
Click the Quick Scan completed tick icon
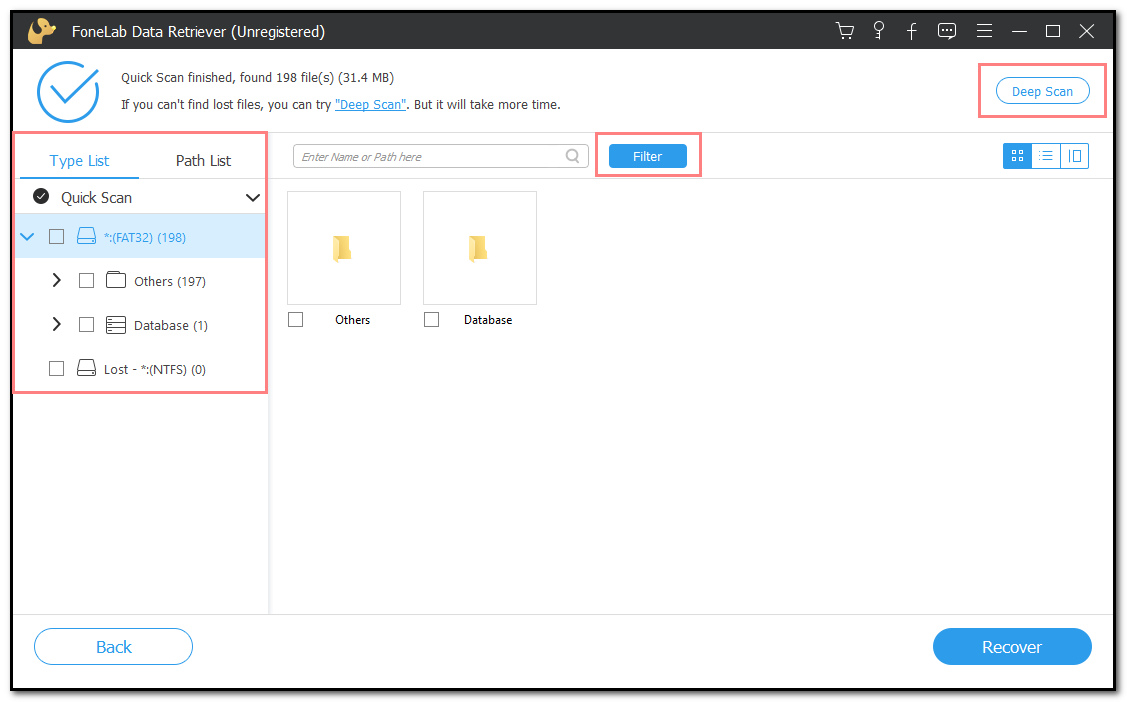click(x=41, y=196)
